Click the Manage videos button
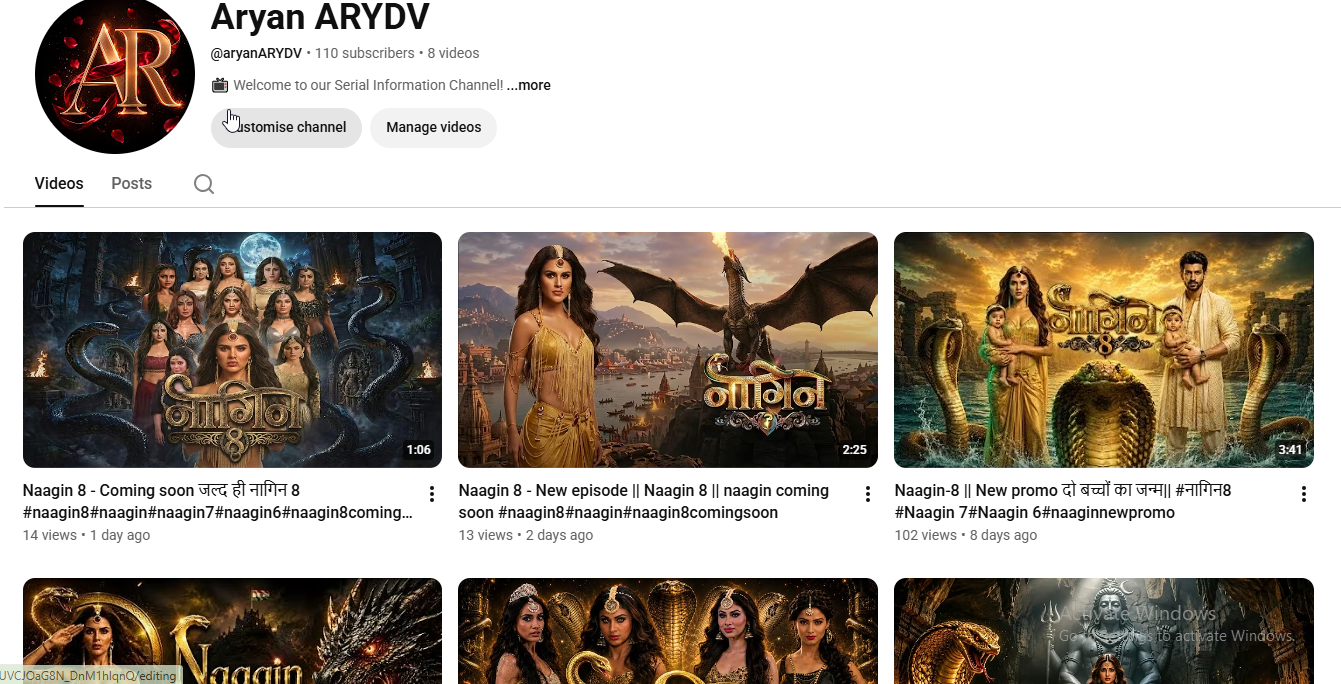 pyautogui.click(x=434, y=128)
